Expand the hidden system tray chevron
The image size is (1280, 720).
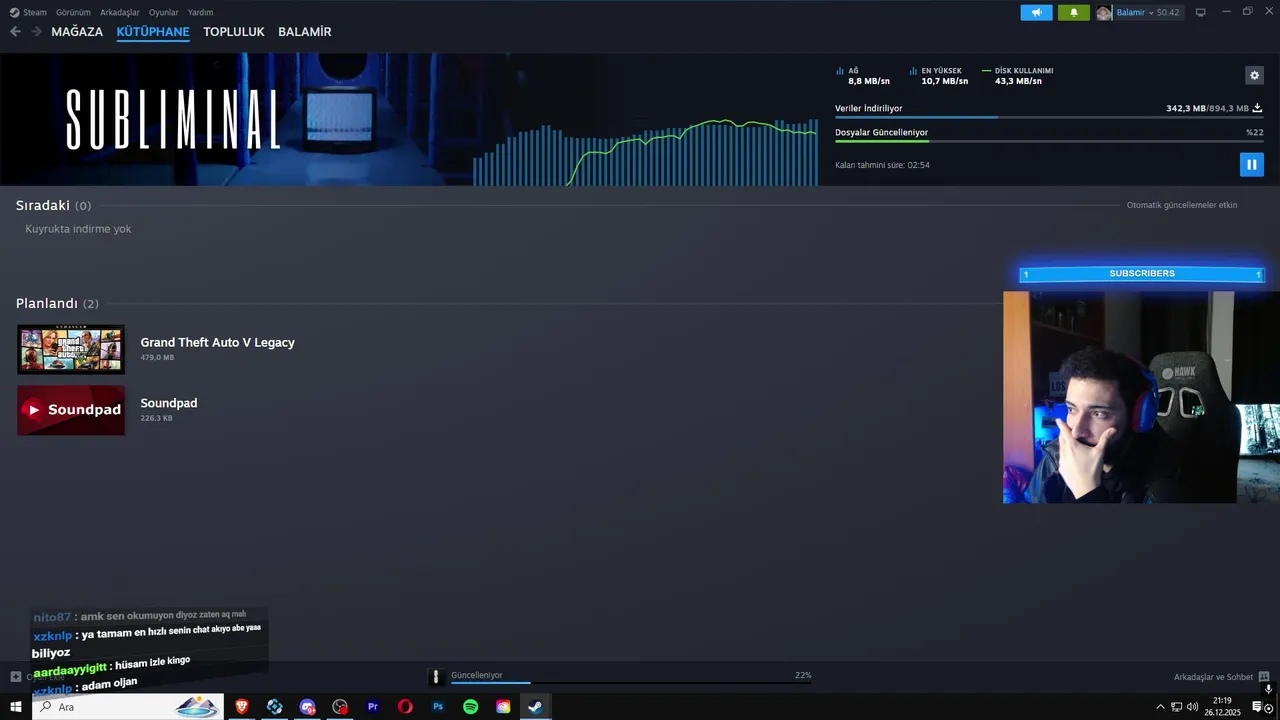(x=1160, y=707)
